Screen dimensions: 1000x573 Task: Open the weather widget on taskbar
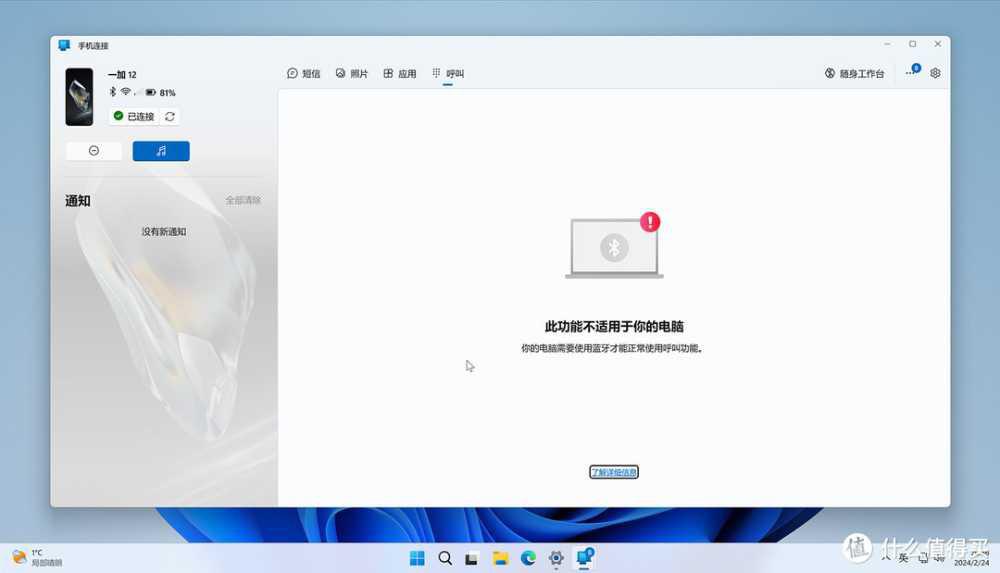click(x=37, y=558)
